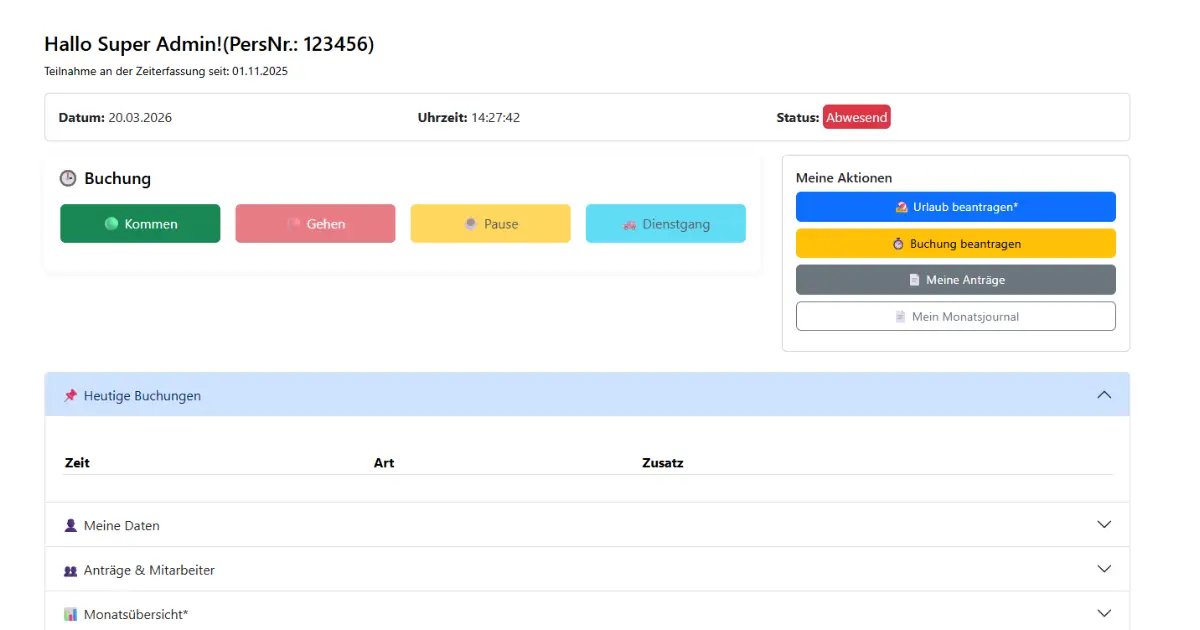Click the Pause button icon
Image resolution: width=1200 pixels, height=630 pixels.
(471, 224)
